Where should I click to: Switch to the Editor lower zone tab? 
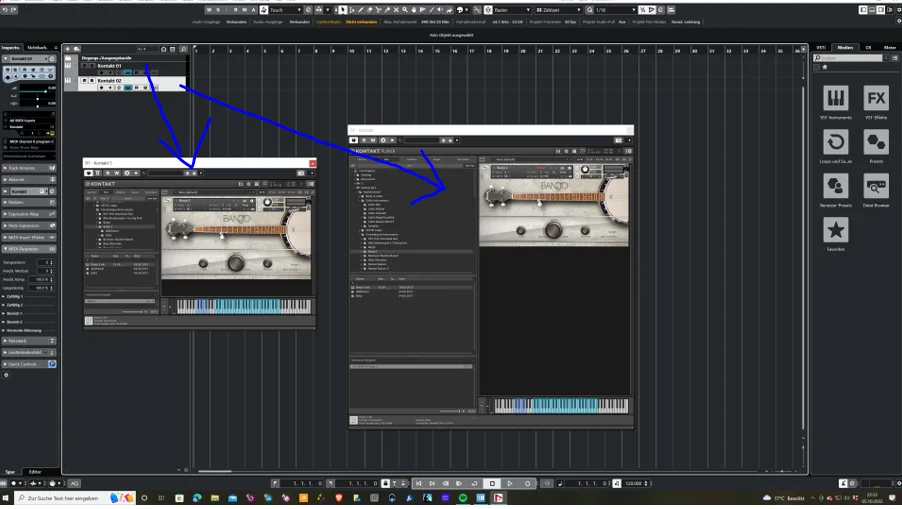click(35, 472)
